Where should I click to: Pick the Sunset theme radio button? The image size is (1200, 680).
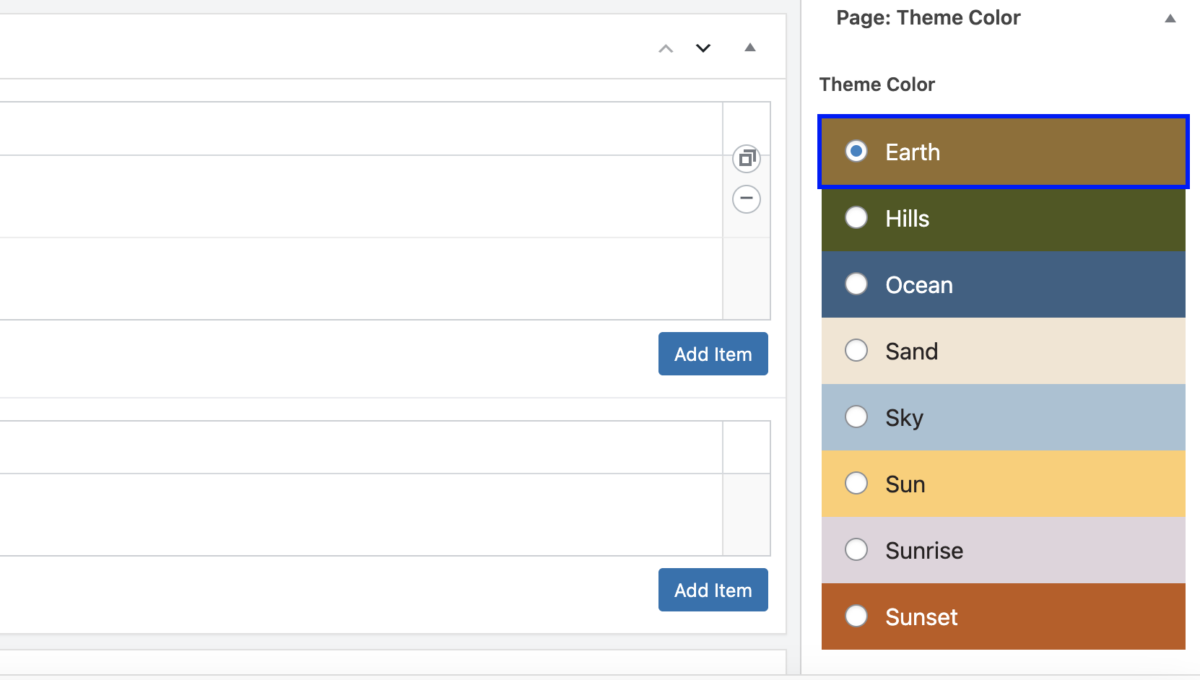(x=856, y=616)
